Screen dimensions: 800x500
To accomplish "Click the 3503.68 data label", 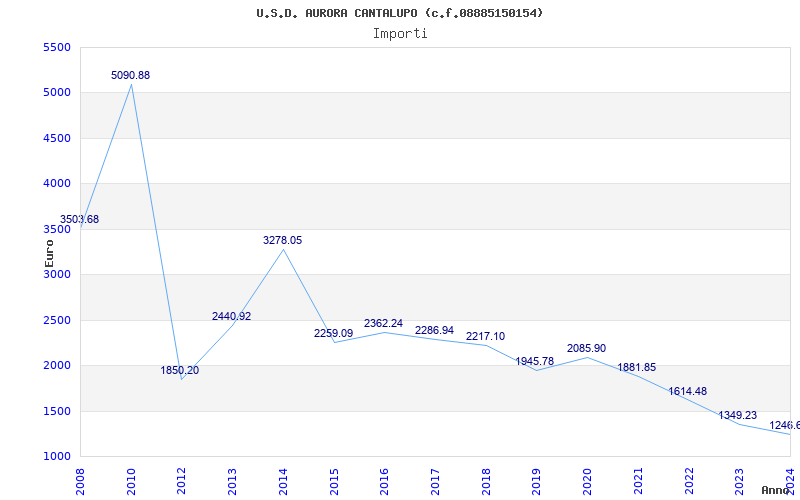I will (x=80, y=219).
